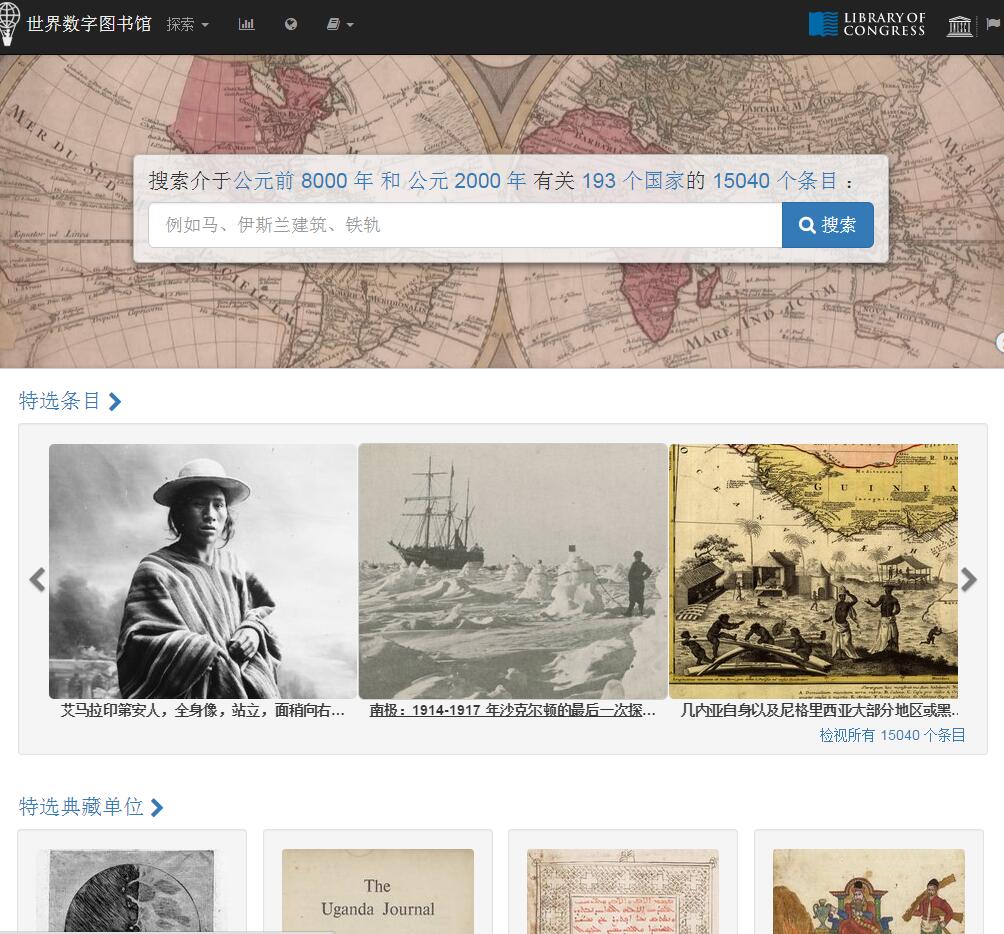Open the 特选典藏单位 section heading

coord(91,807)
